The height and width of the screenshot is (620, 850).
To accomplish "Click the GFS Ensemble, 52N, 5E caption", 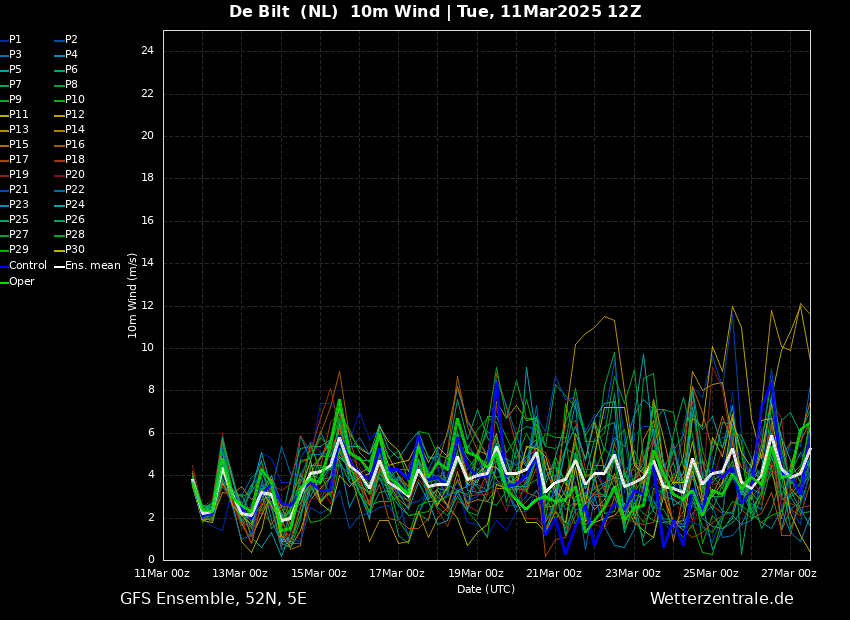I will [213, 599].
